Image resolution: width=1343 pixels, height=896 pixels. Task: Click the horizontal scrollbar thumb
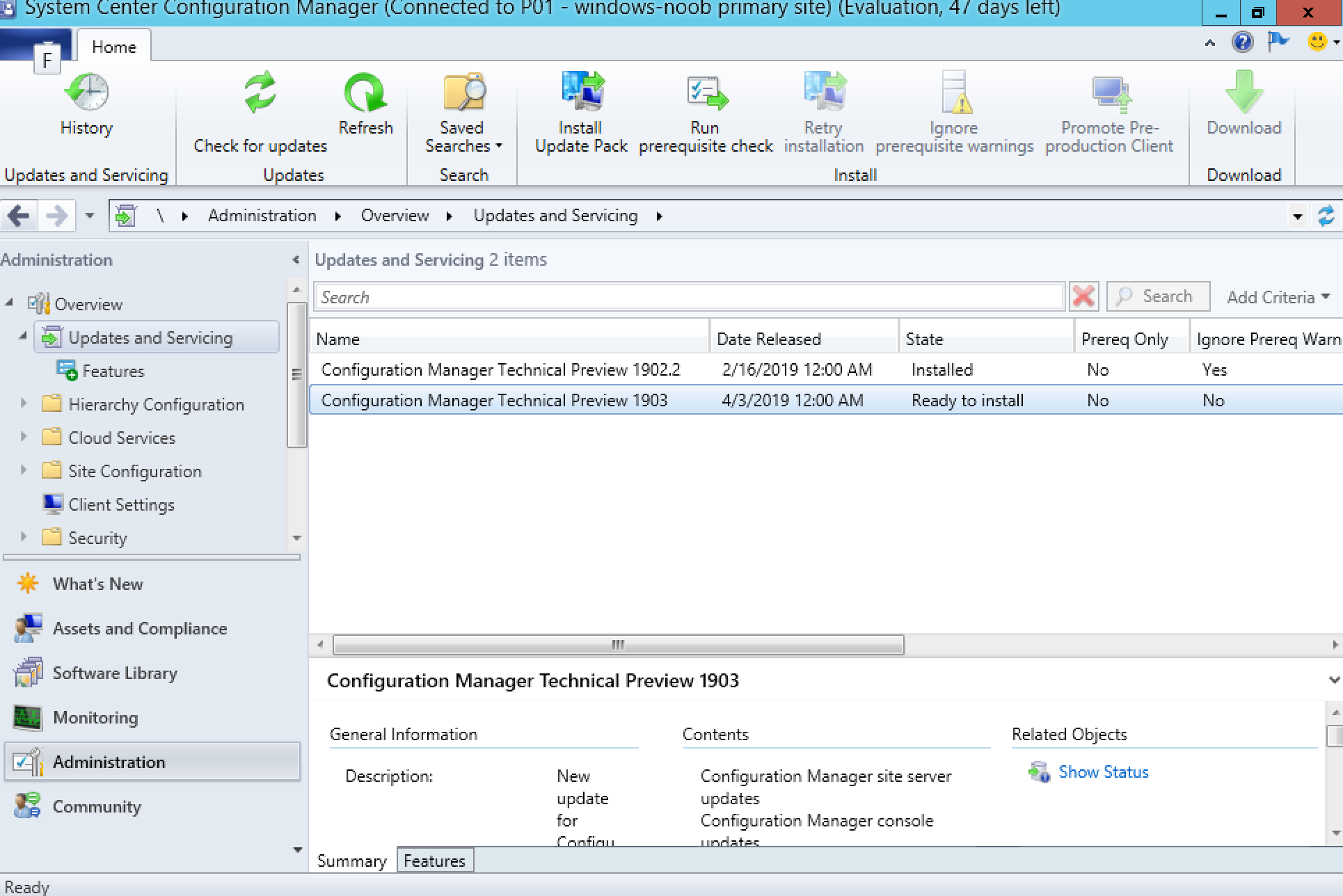point(618,645)
